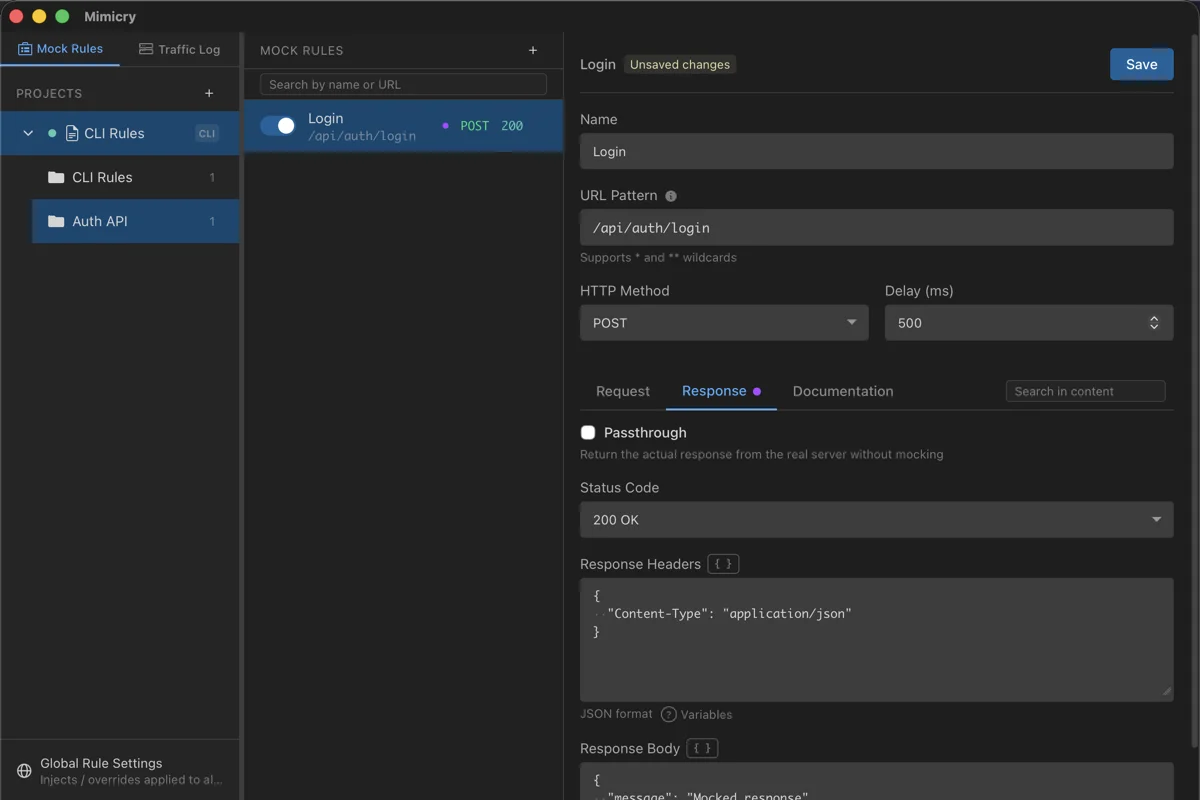This screenshot has height=800, width=1200.
Task: Click the URL Pattern input field
Action: click(x=877, y=228)
